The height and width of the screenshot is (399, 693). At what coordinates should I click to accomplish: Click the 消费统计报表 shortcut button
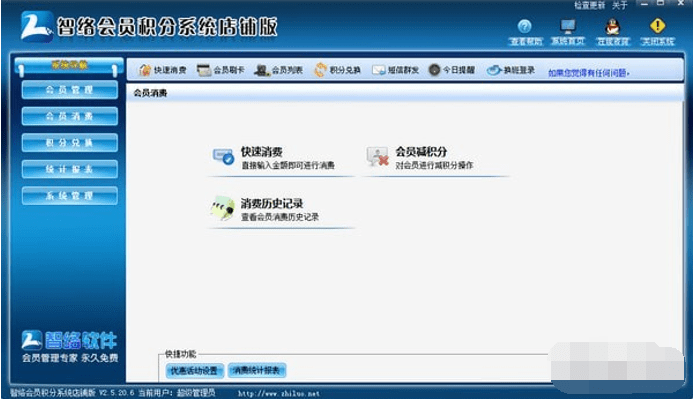pos(257,370)
